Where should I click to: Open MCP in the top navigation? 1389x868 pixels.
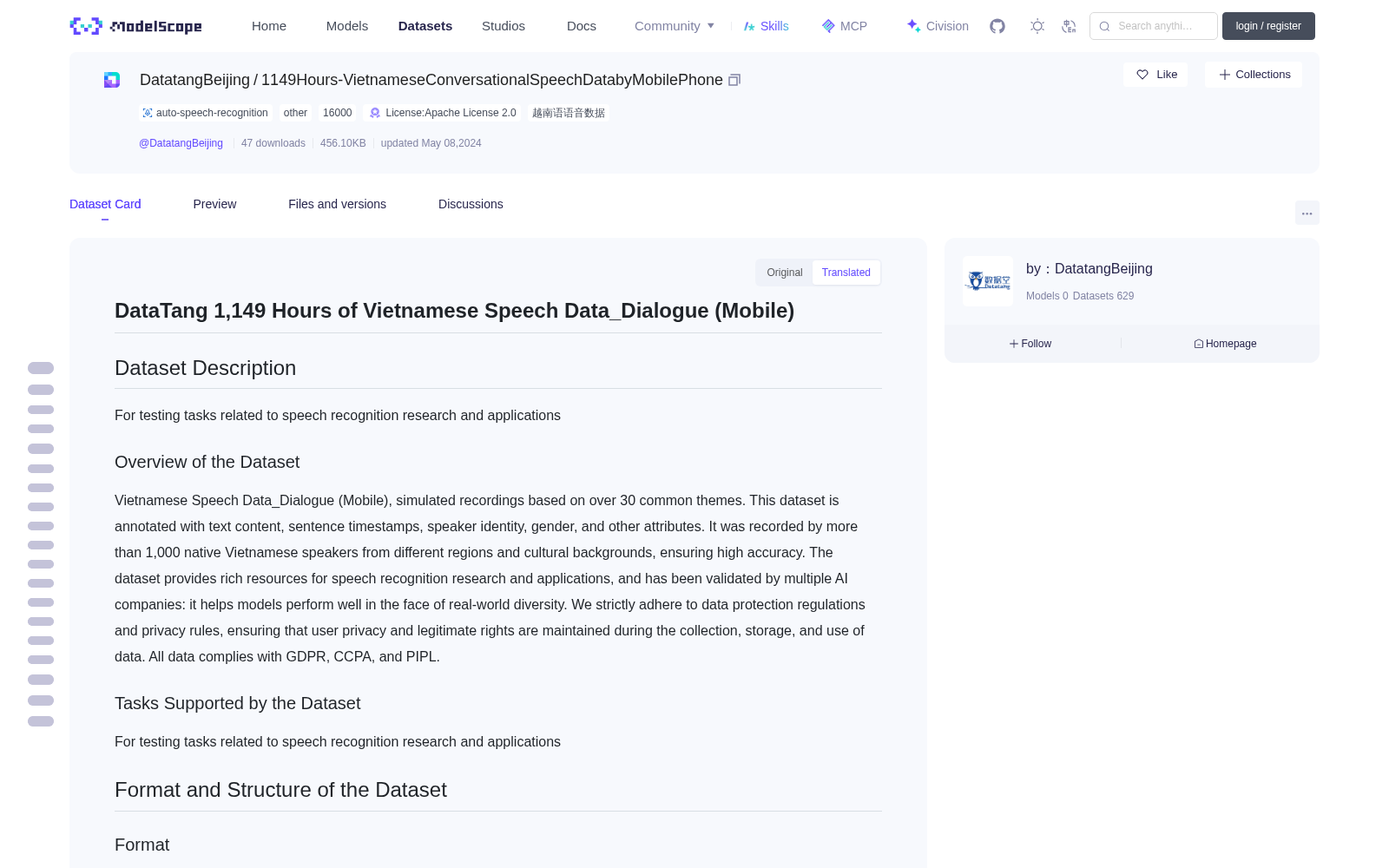pos(844,26)
